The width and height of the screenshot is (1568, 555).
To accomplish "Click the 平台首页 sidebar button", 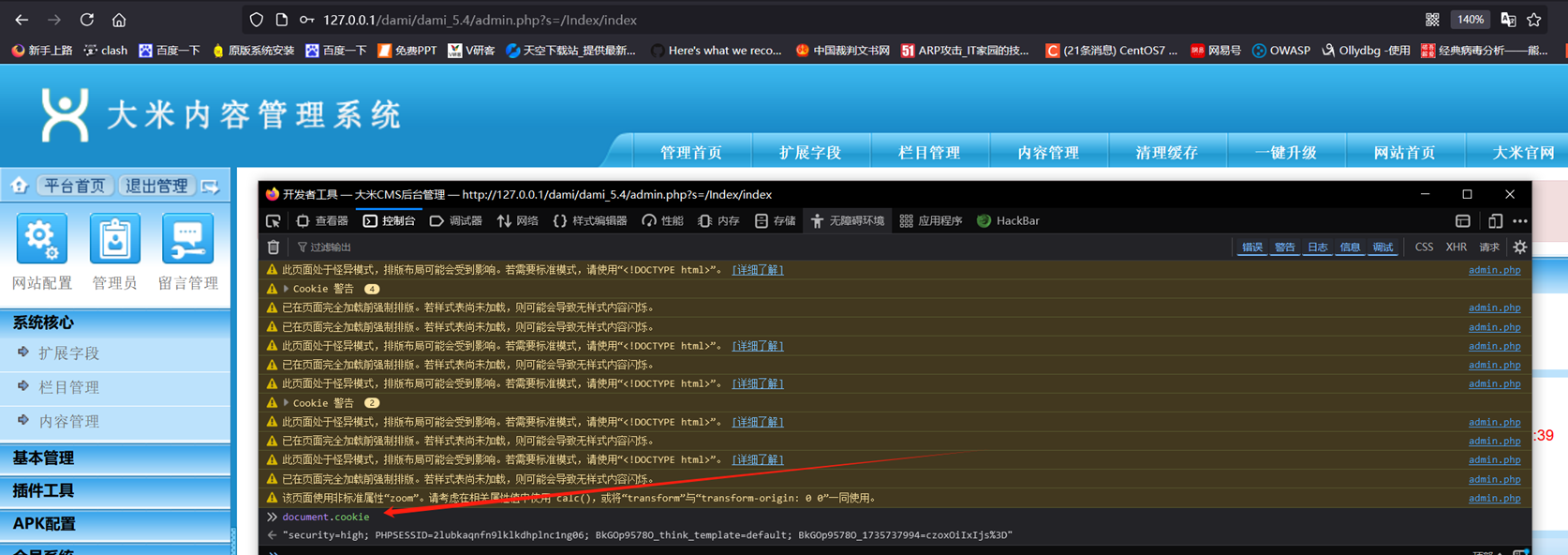I will click(75, 186).
